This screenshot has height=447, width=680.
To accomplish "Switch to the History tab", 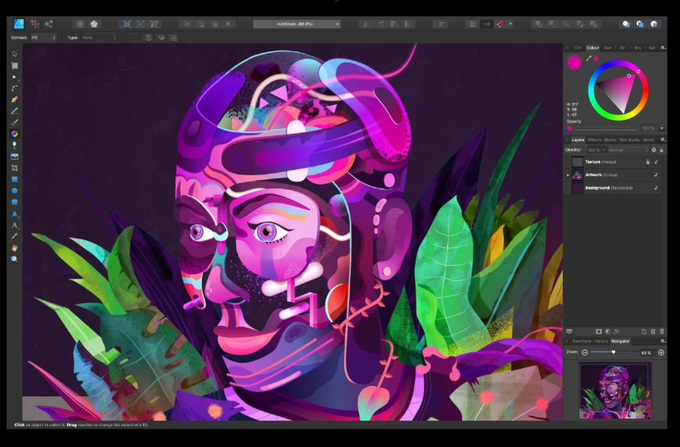I will coord(601,341).
